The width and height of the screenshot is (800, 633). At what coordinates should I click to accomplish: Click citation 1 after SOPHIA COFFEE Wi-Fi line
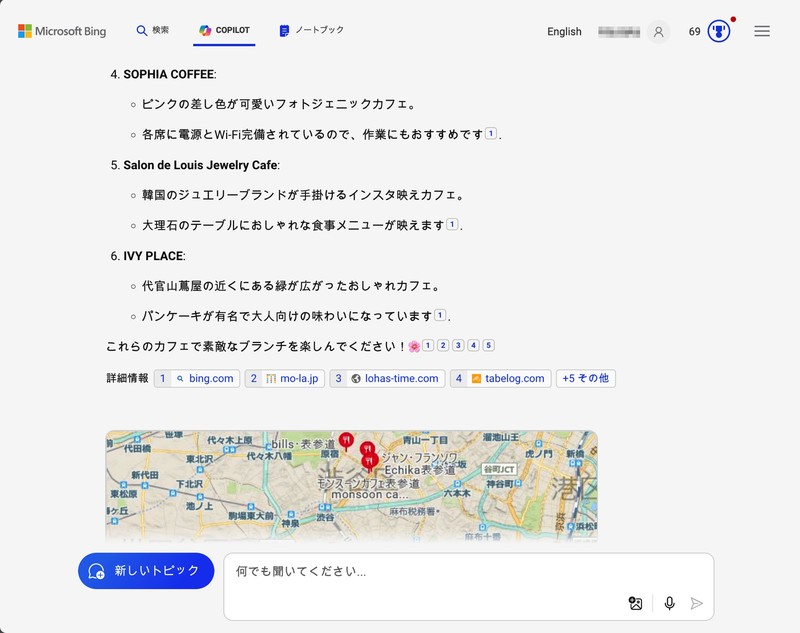[x=490, y=134]
